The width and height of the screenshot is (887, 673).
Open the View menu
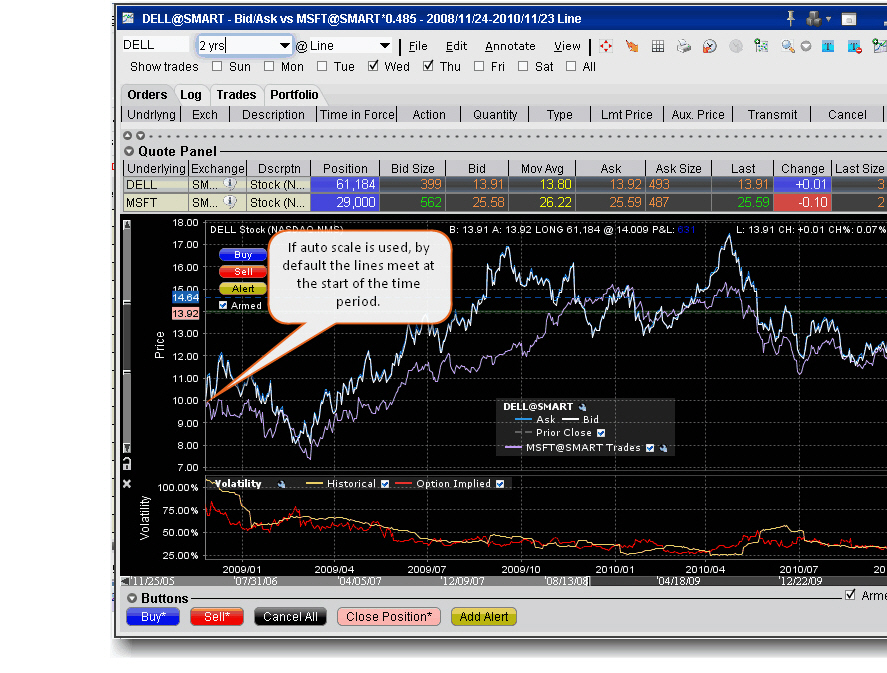pyautogui.click(x=567, y=46)
